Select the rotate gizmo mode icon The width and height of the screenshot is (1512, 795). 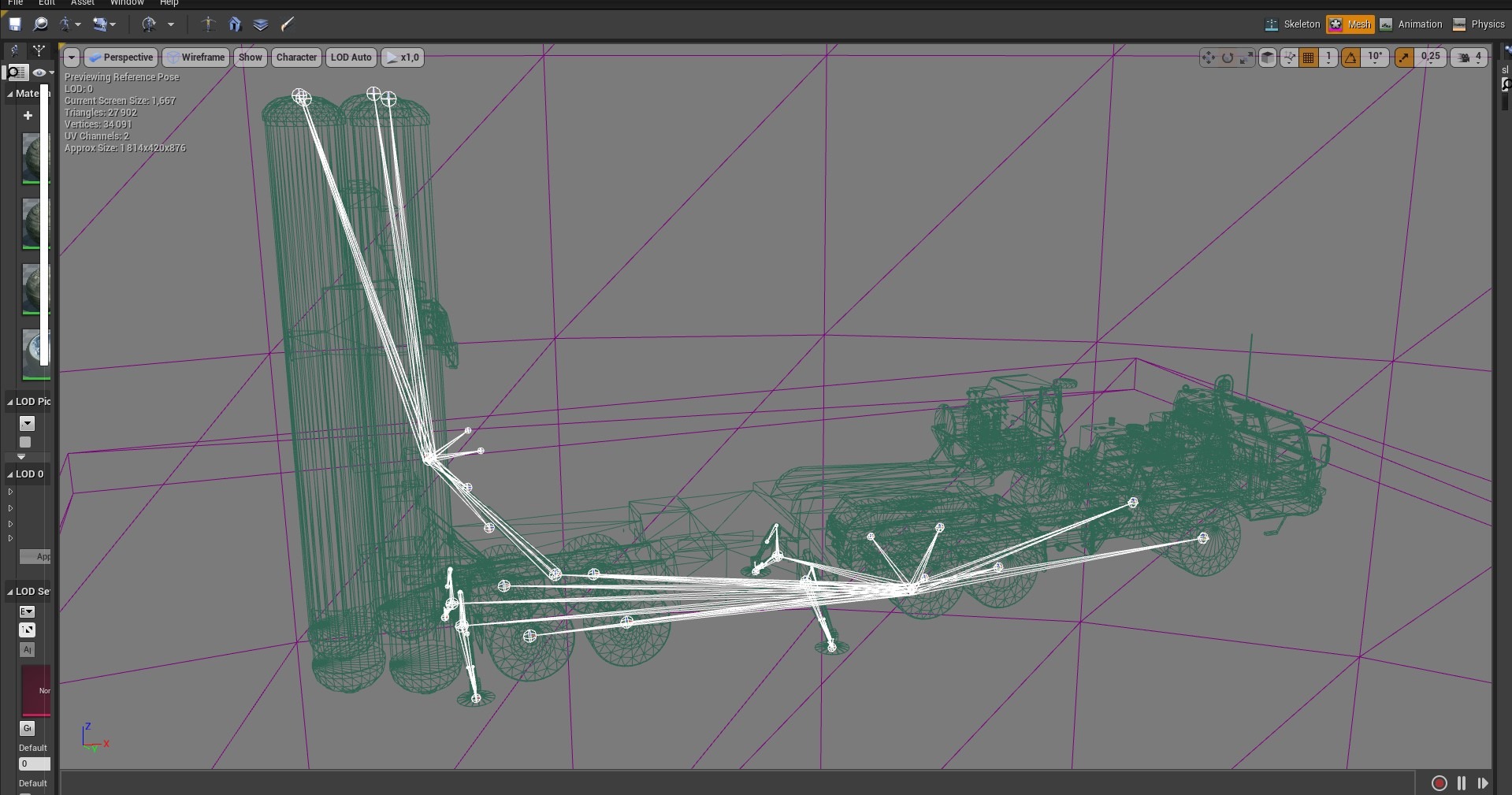(1228, 58)
